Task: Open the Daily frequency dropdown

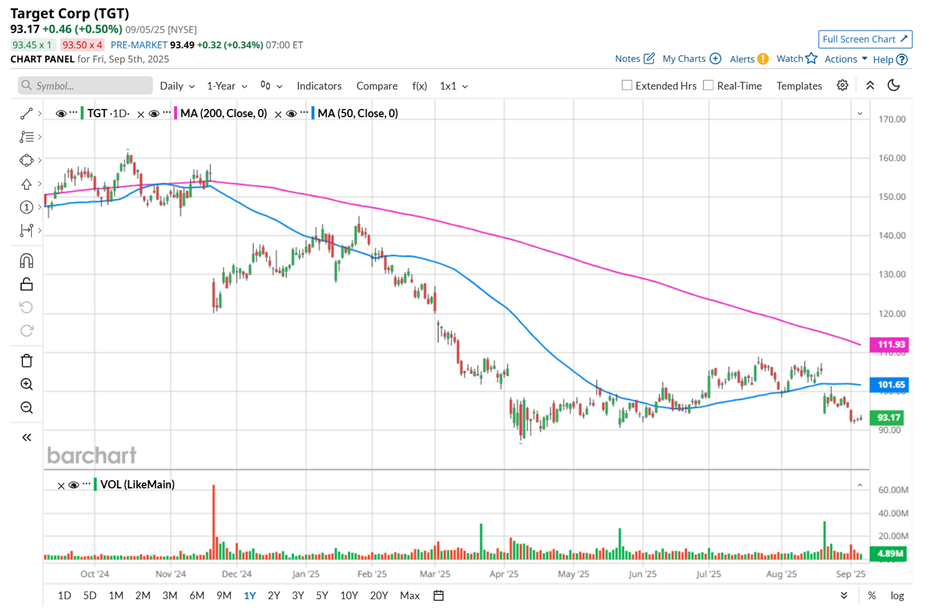Action: [x=177, y=86]
